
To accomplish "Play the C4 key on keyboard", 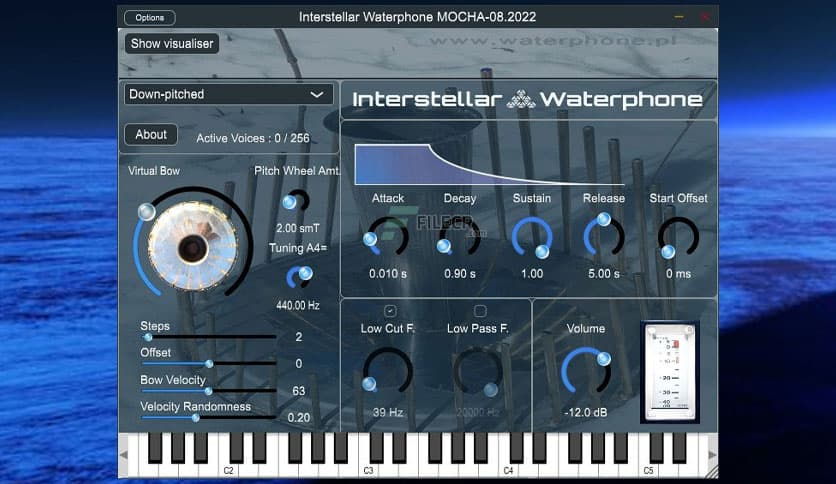I will 508,469.
